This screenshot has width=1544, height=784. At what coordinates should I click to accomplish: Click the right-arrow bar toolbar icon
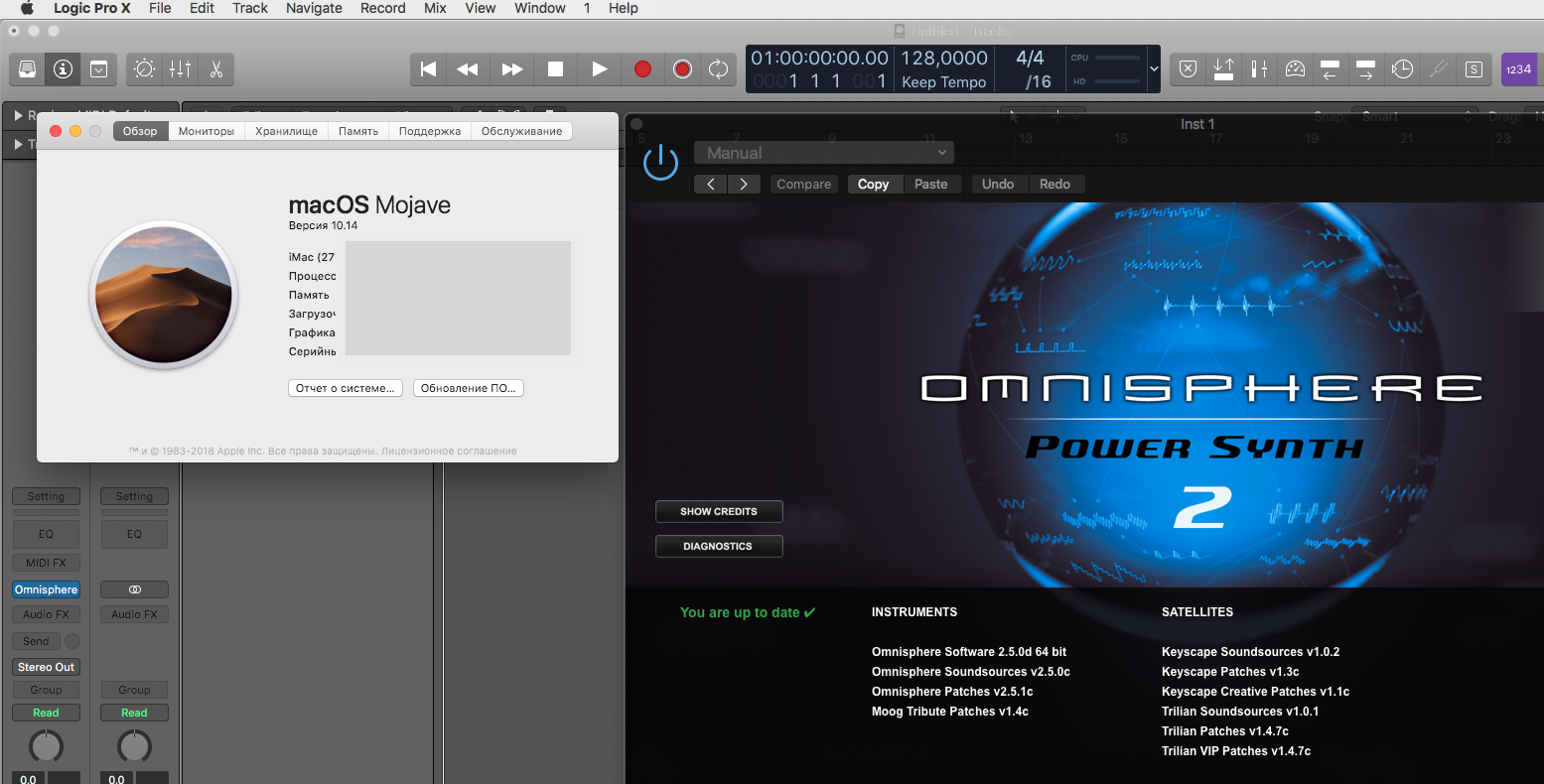coord(1366,69)
